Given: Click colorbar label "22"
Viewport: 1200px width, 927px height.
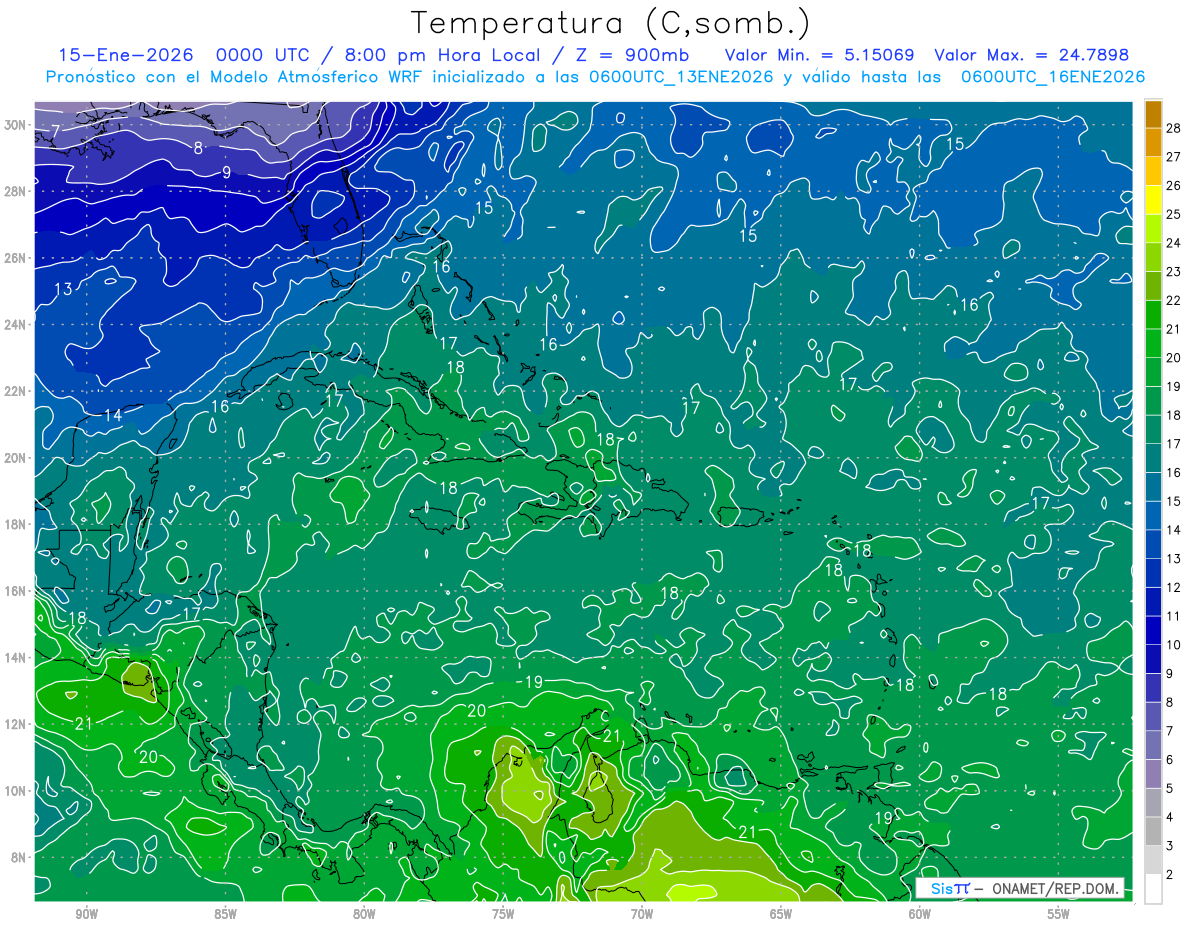Looking at the screenshot, I should [1173, 300].
